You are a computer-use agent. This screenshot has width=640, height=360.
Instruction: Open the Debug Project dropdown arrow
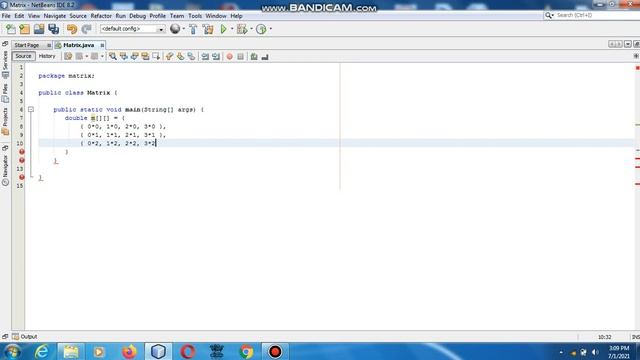click(251, 29)
